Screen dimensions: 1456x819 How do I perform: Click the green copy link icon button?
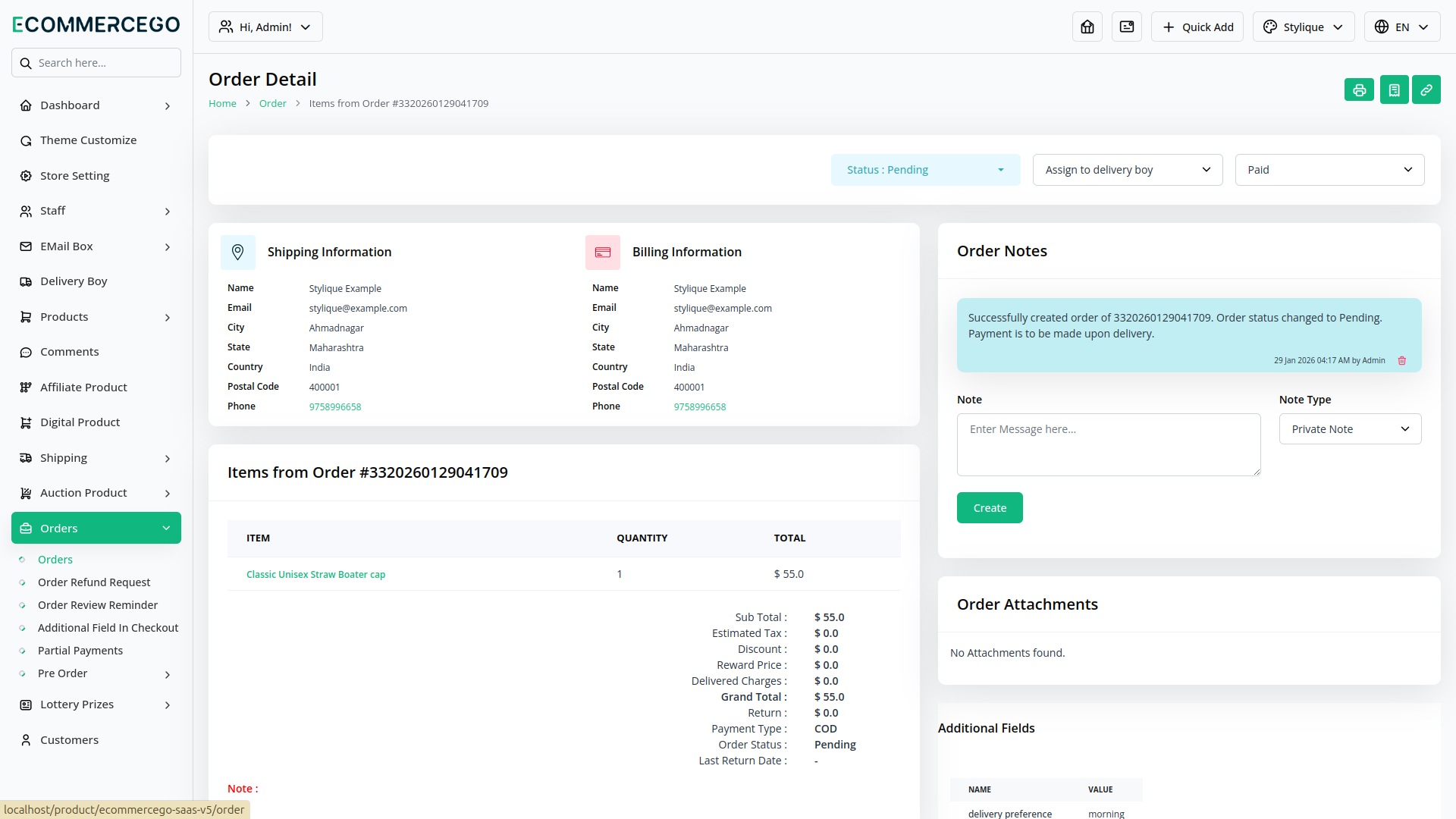[1426, 90]
